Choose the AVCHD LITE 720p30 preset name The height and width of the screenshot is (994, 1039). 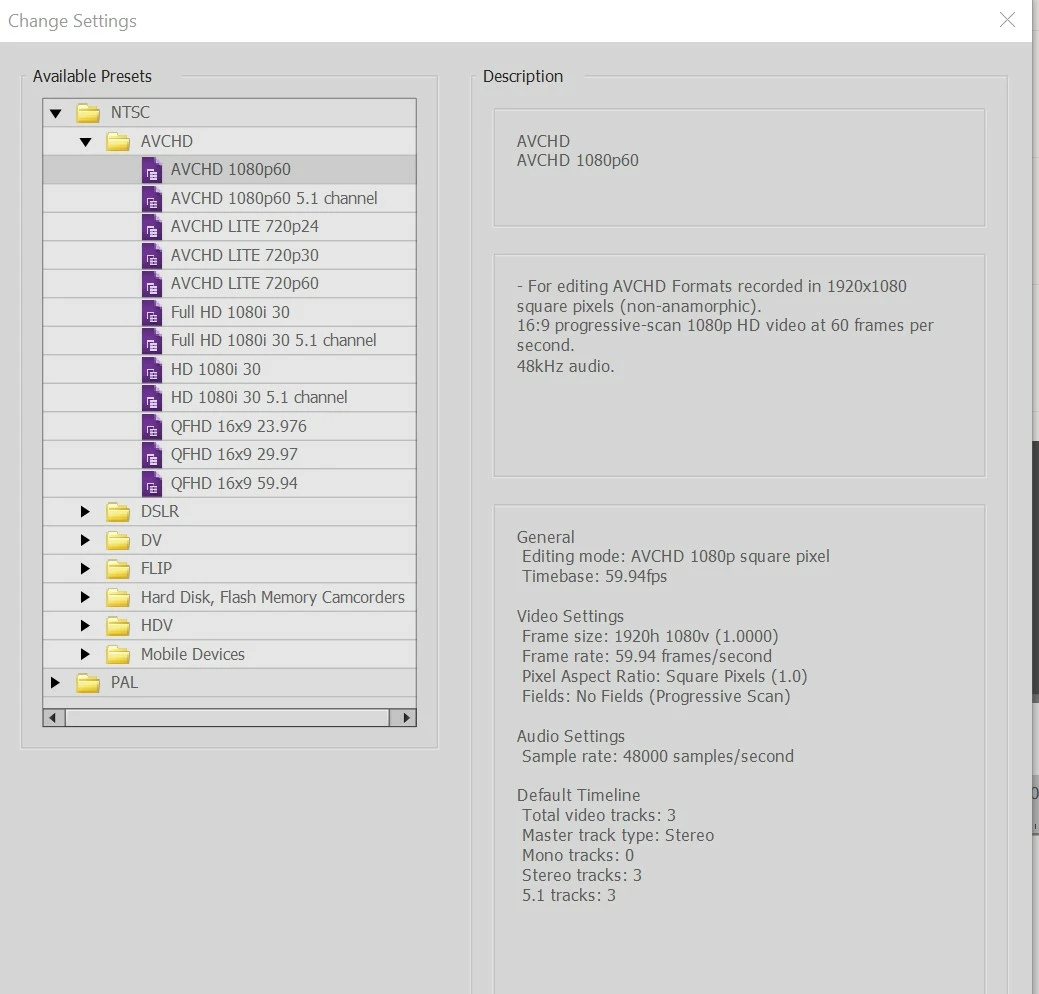pyautogui.click(x=245, y=255)
